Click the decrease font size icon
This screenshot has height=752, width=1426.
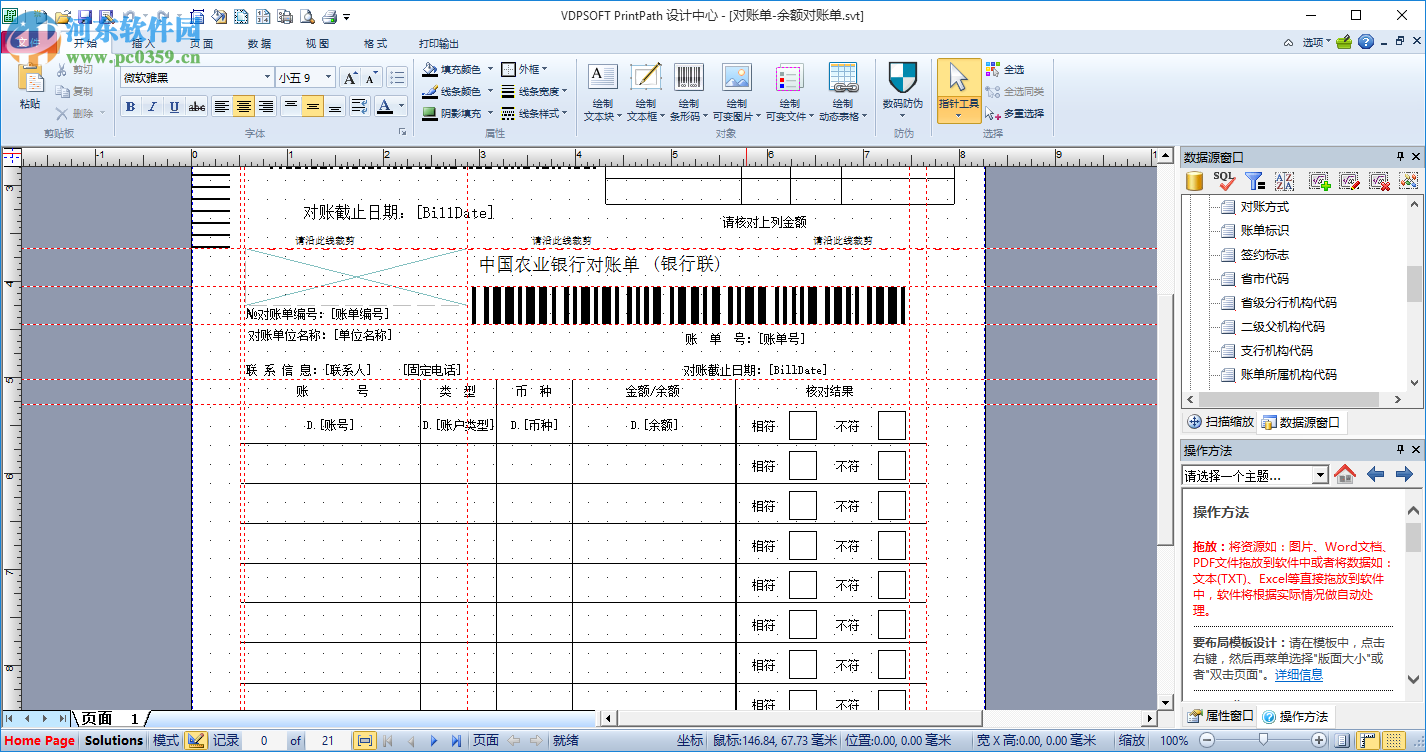point(371,78)
